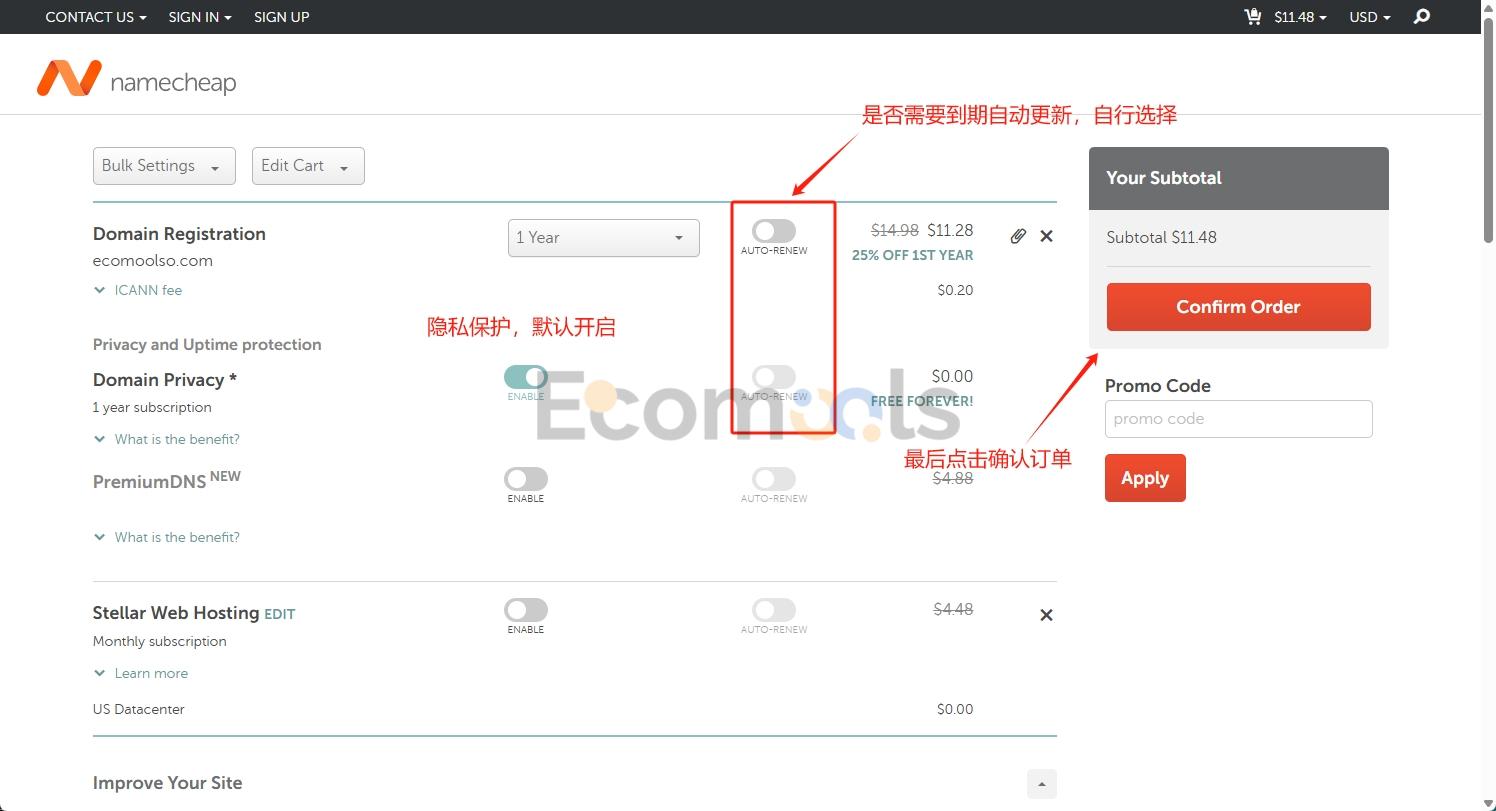Expand PremiumDNS 'What is the benefit?'
Screen dimensions: 1496x811
[167, 537]
